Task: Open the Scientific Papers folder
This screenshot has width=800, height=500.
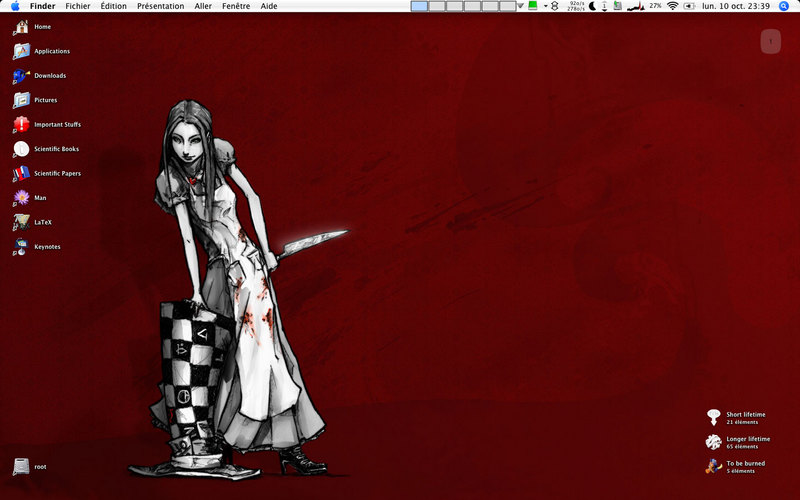Action: 21,173
